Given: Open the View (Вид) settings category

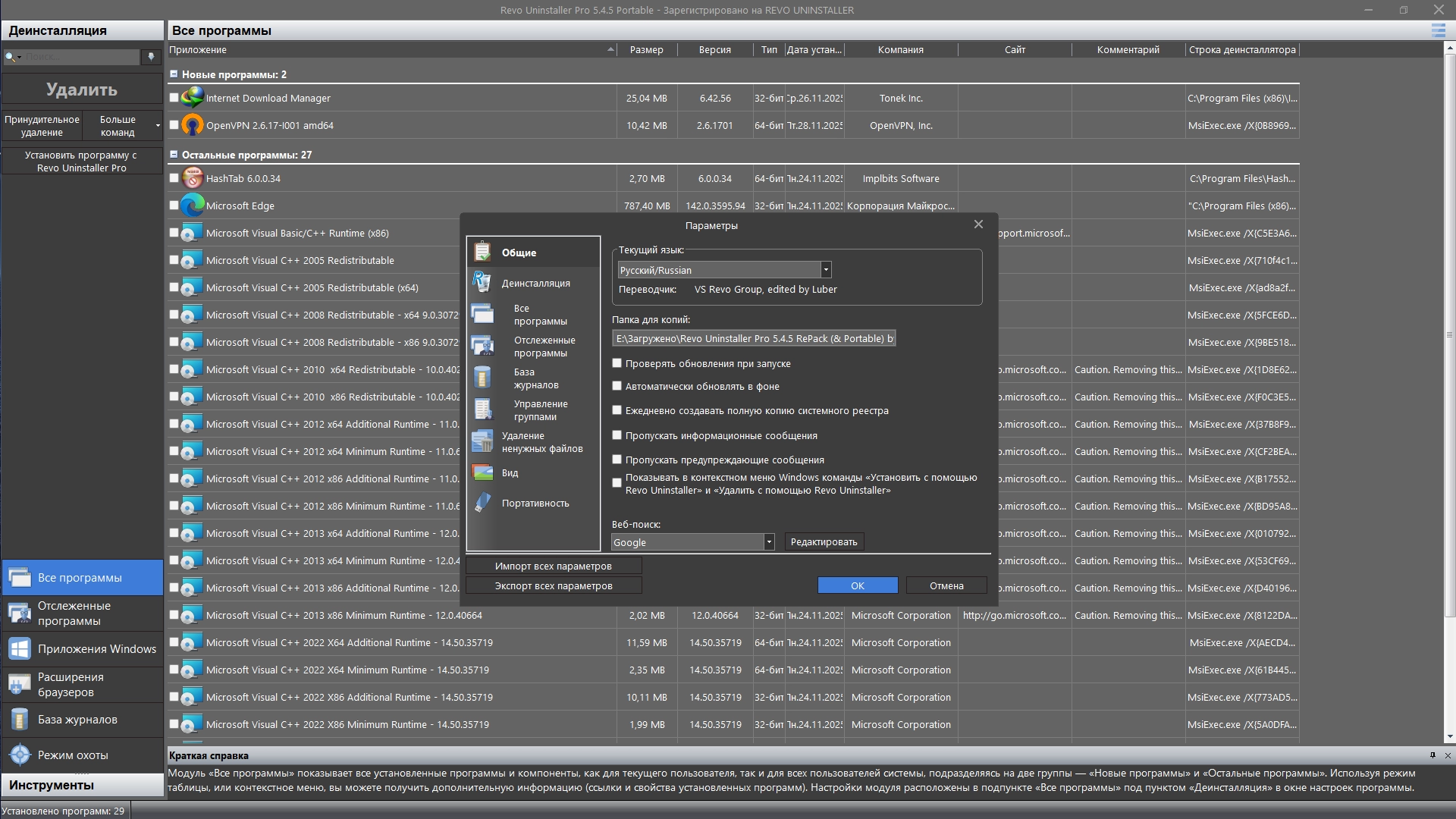Looking at the screenshot, I should [510, 473].
